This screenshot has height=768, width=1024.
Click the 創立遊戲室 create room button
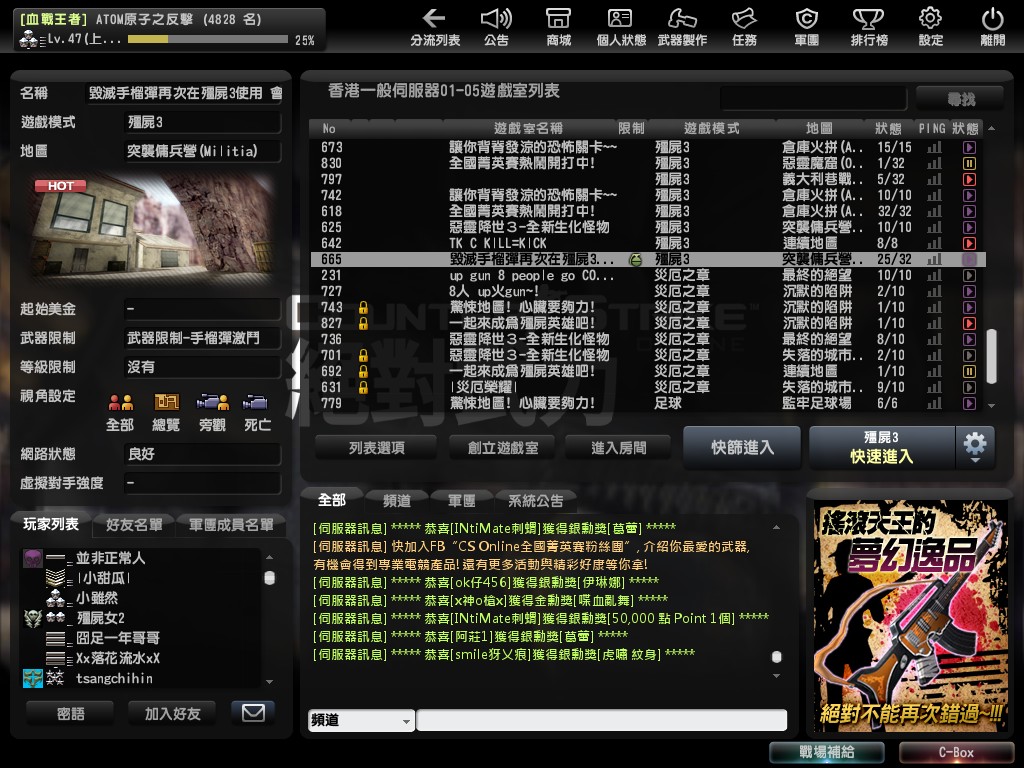495,448
